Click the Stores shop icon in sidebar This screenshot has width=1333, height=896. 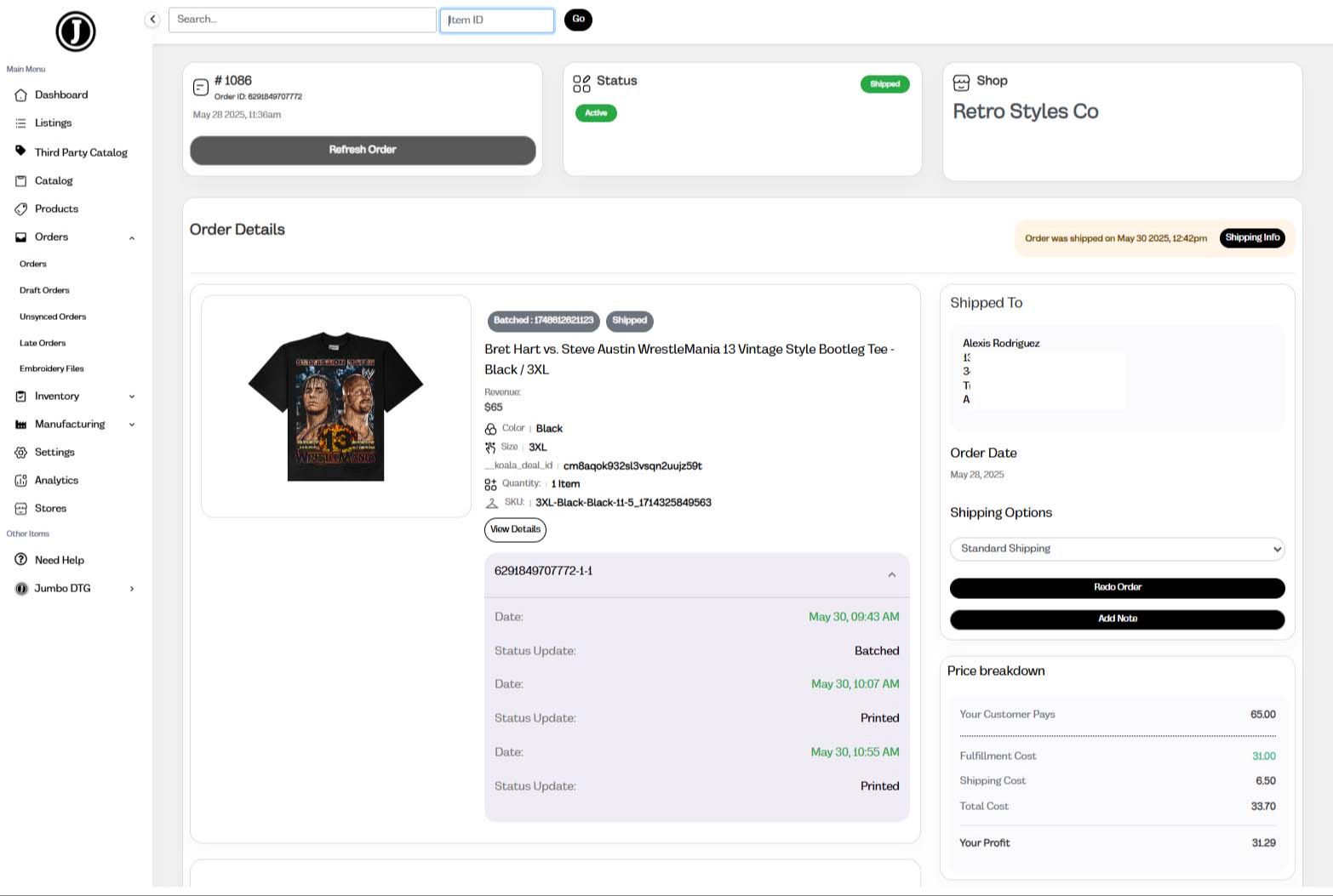[21, 509]
